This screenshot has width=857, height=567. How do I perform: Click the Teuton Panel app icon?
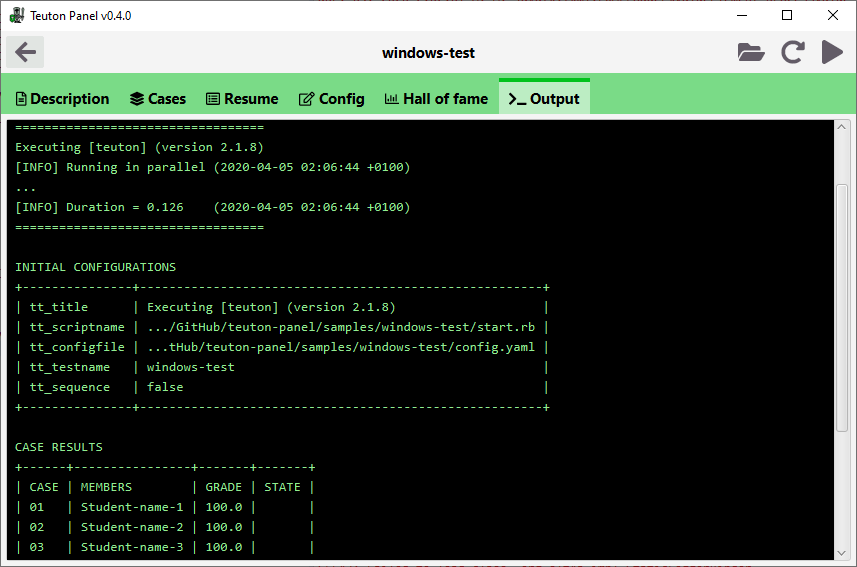(x=16, y=15)
